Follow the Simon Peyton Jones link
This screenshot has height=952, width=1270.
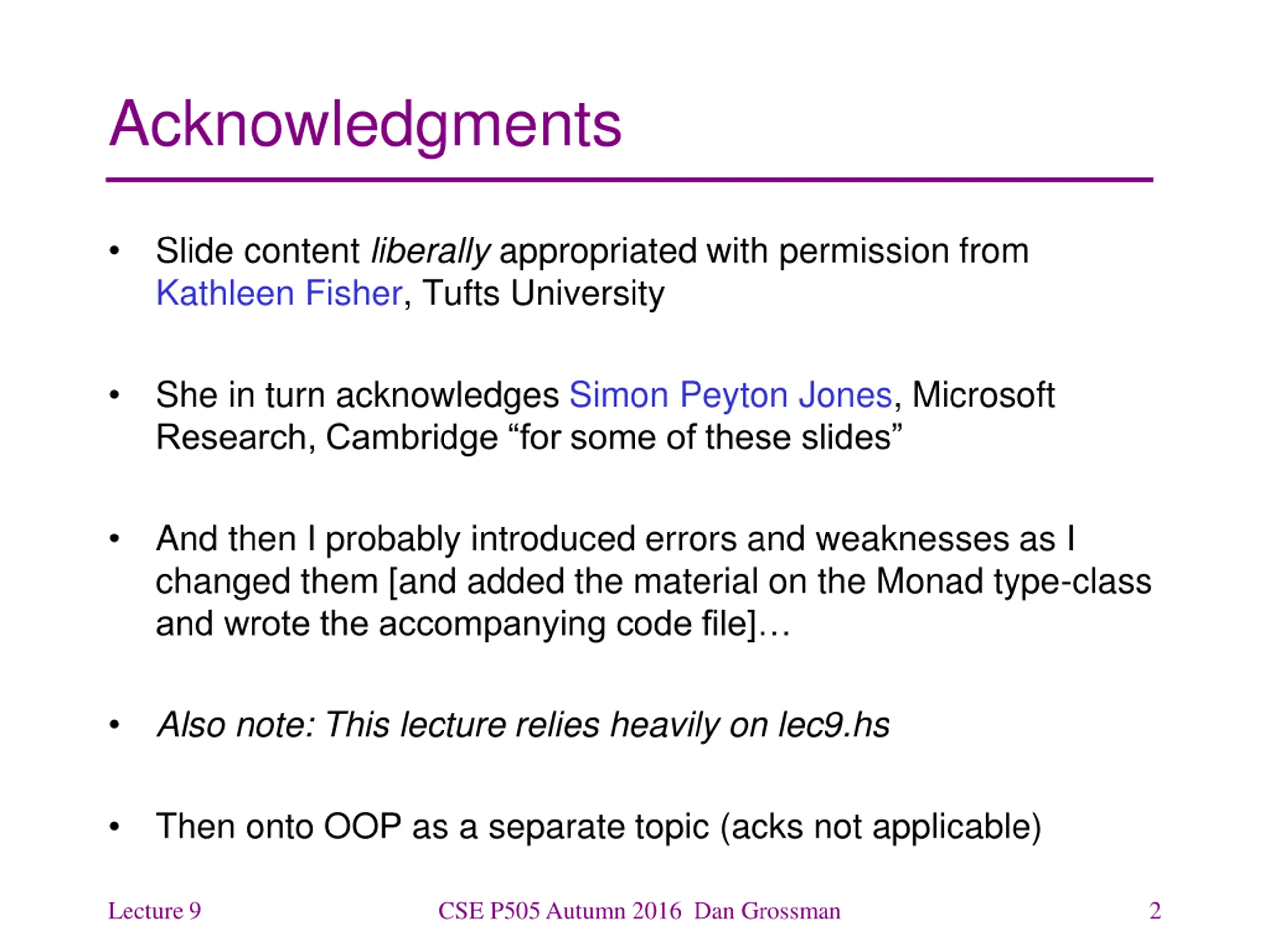[731, 395]
